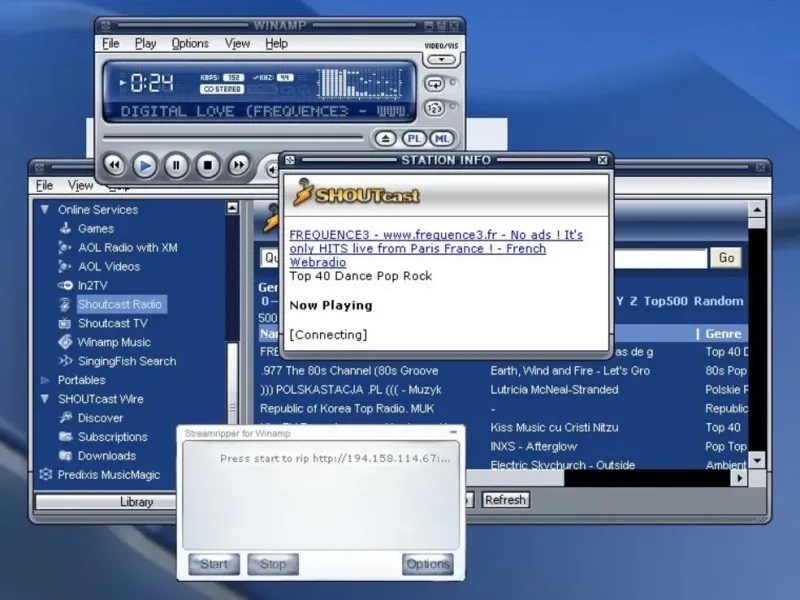The image size is (800, 600).
Task: Click station list scroll up arrow
Action: (757, 209)
